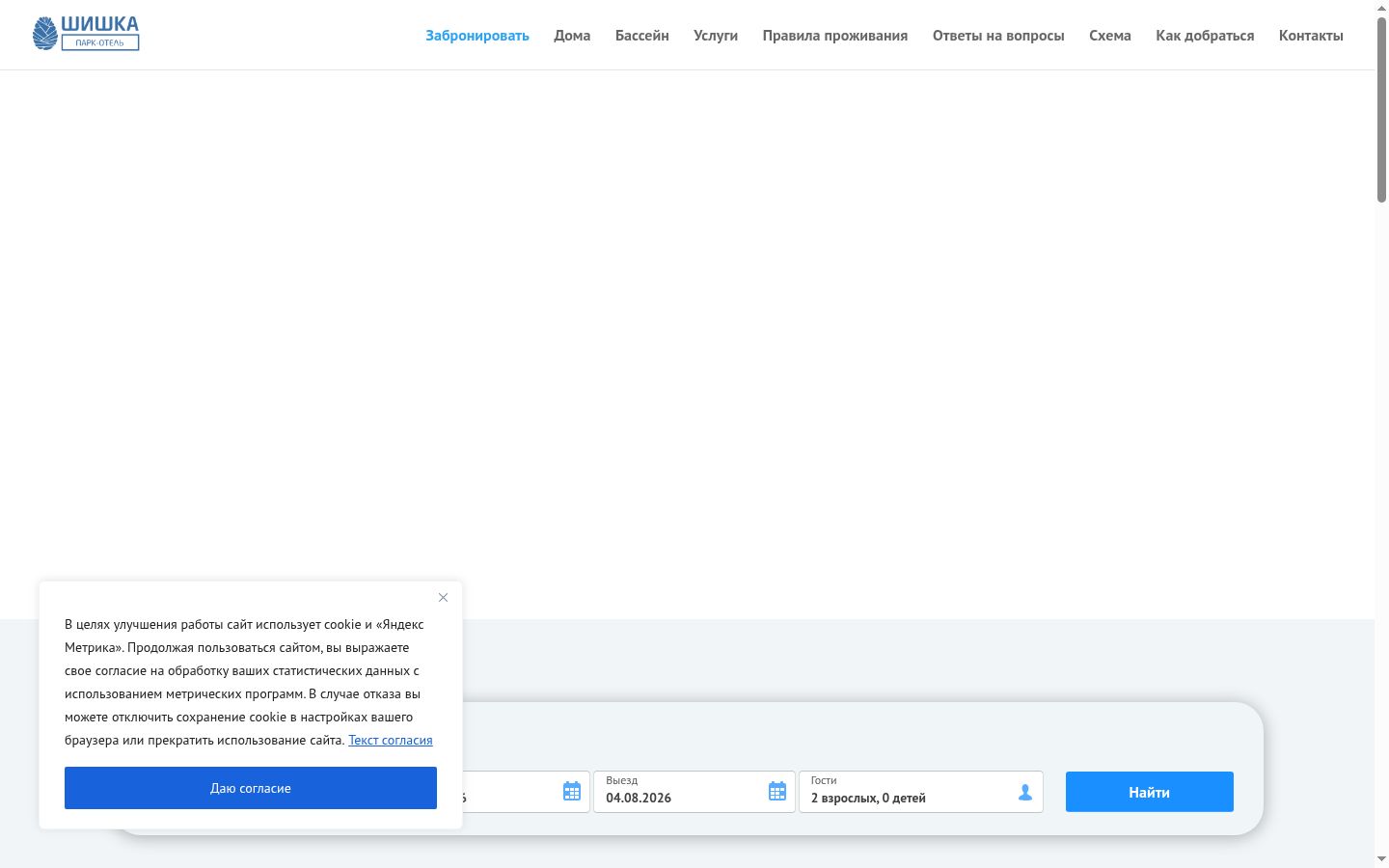Click the vertical page scrollbar thumb
Screen dimensions: 1389x868
click(1381, 110)
